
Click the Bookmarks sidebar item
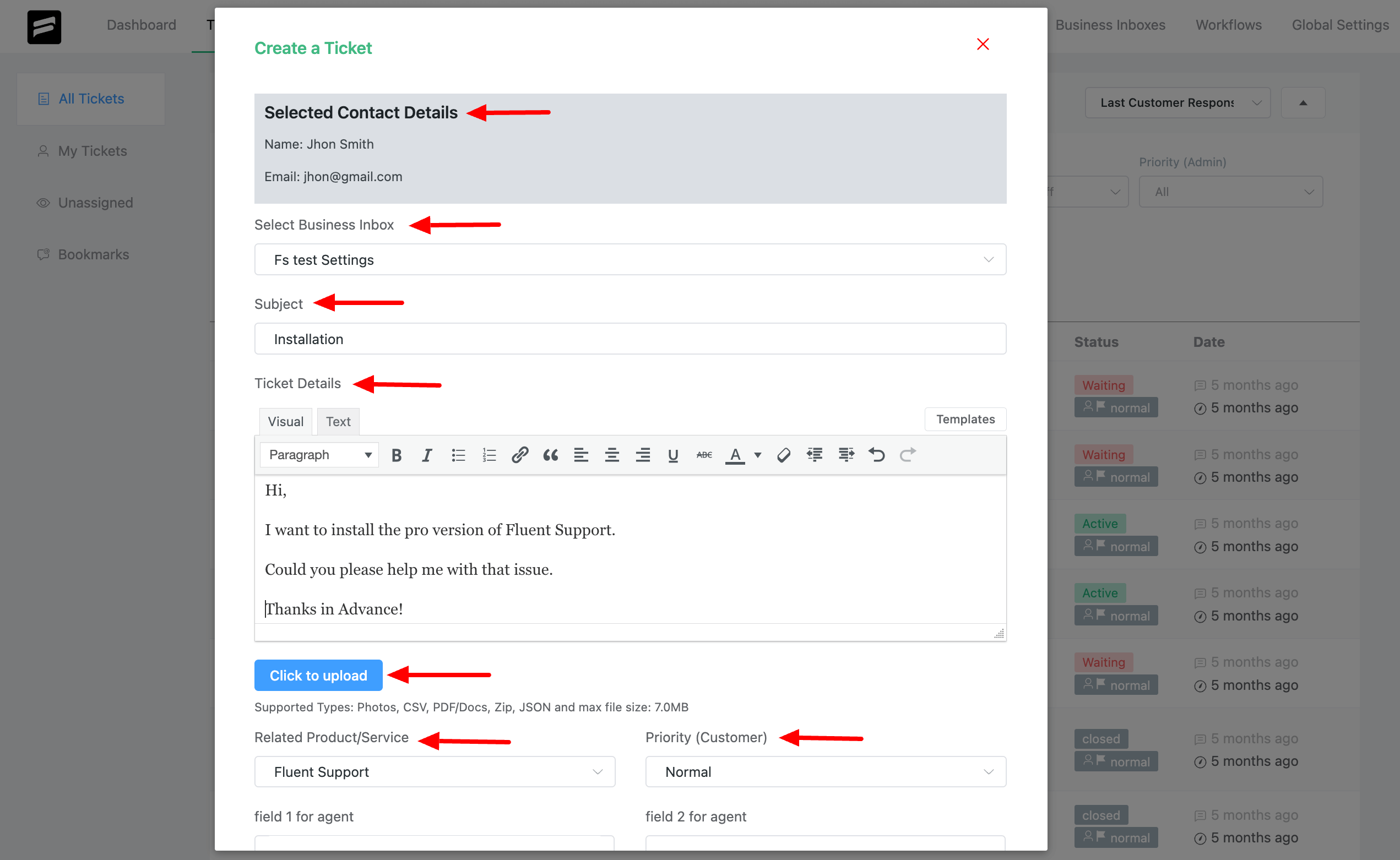tap(93, 253)
